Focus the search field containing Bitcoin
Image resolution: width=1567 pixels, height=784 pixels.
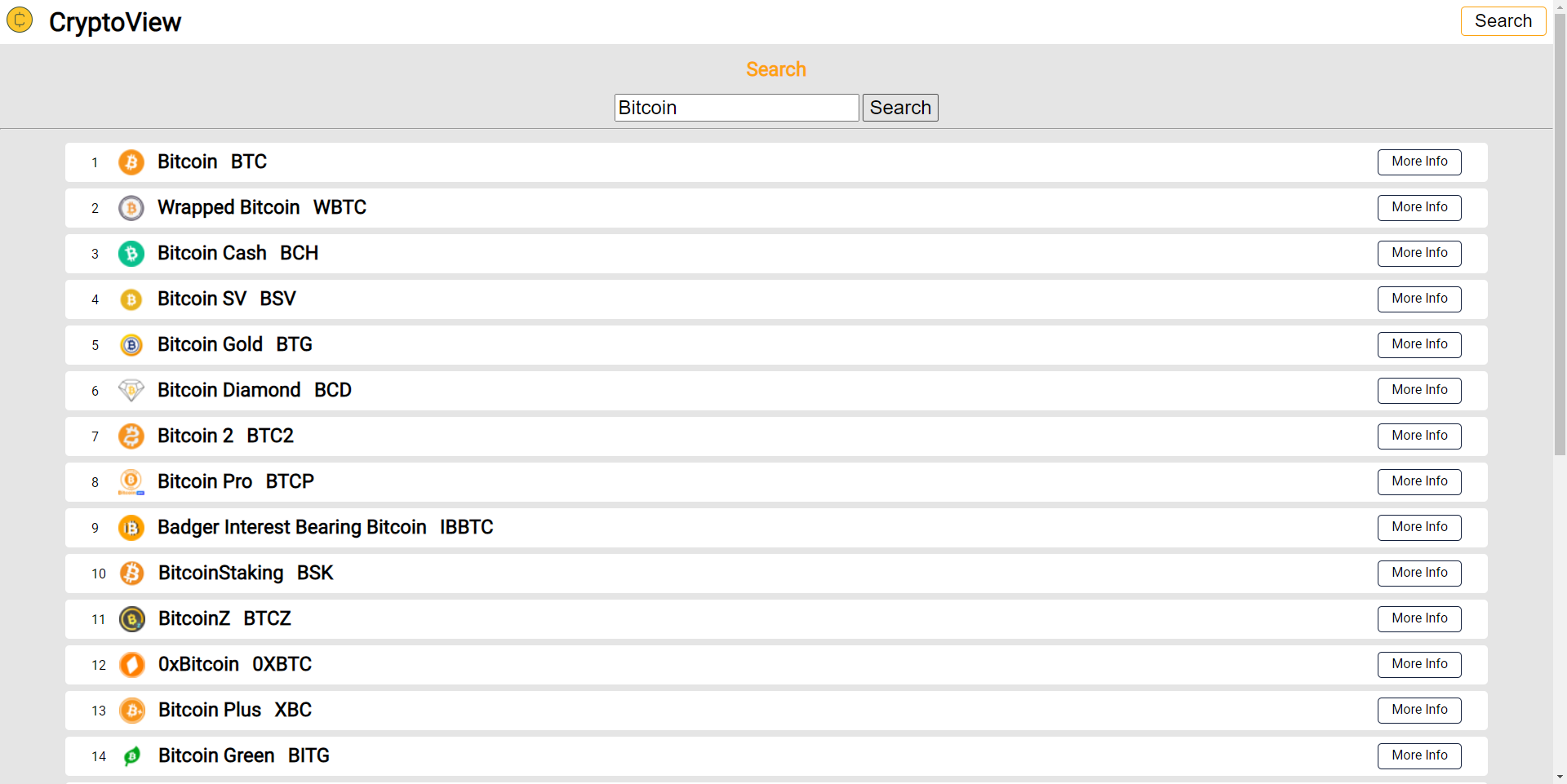(736, 108)
